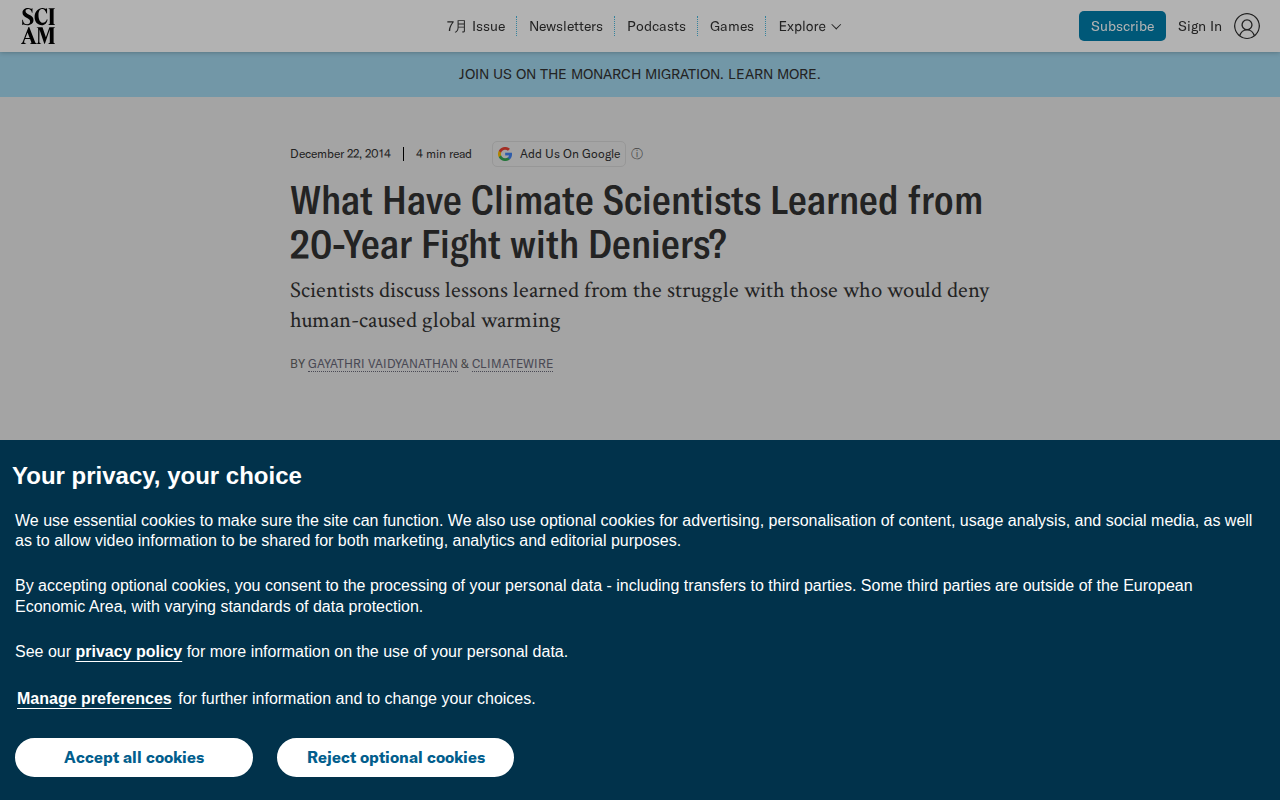Open the Monarch Migration banner link

pyautogui.click(x=640, y=74)
